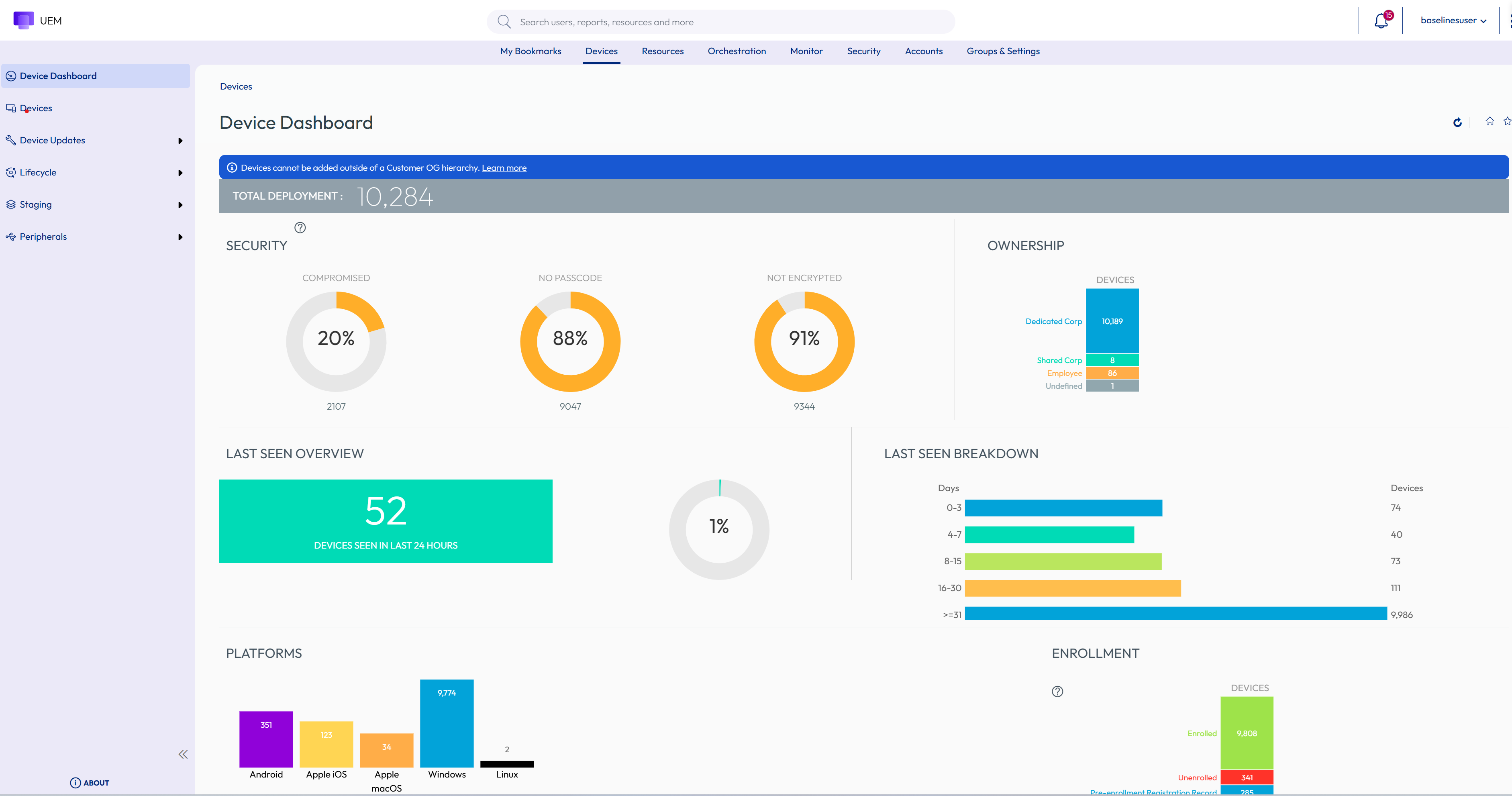Click the 16-30 days bar

click(1072, 588)
